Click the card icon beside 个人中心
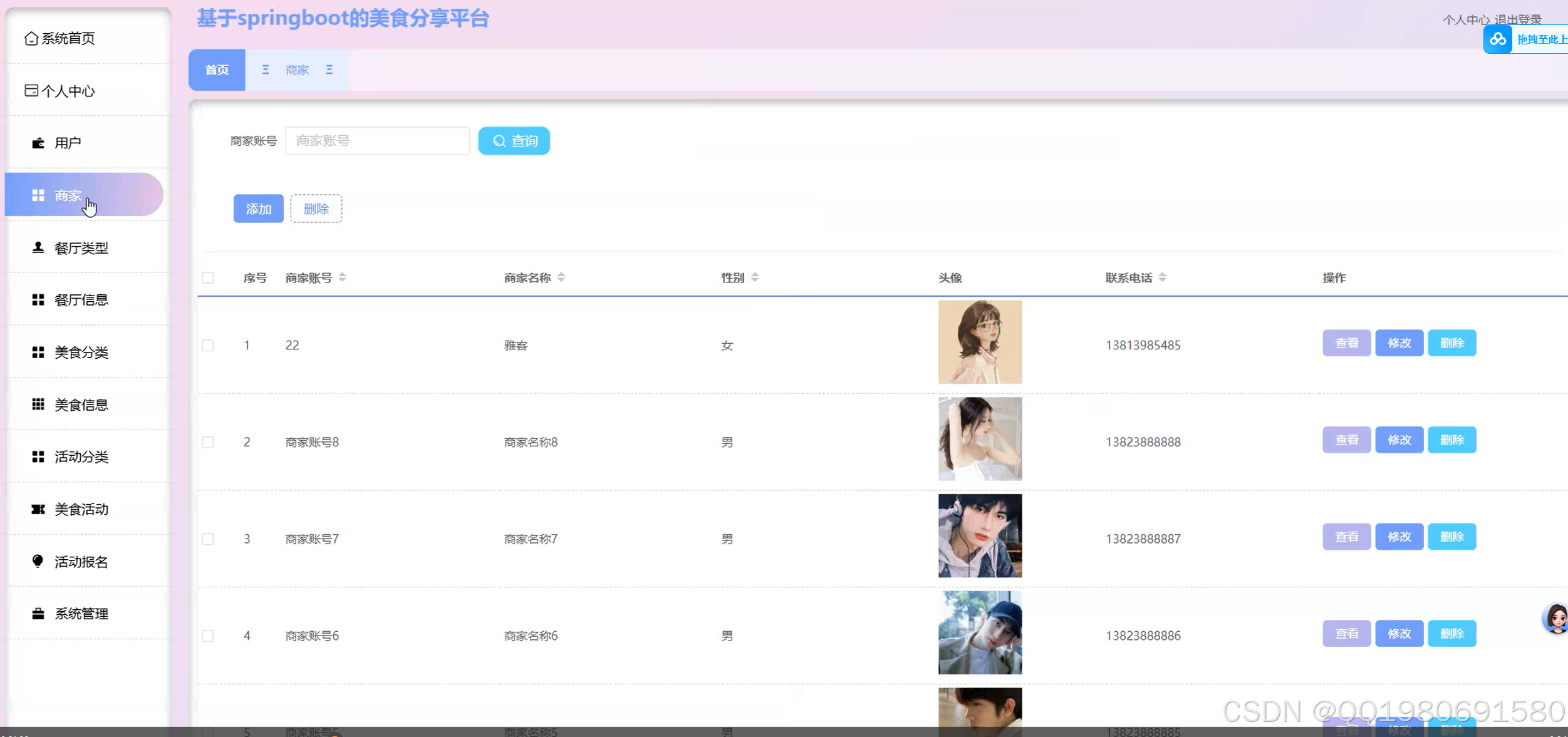Viewport: 1568px width, 737px height. tap(31, 91)
